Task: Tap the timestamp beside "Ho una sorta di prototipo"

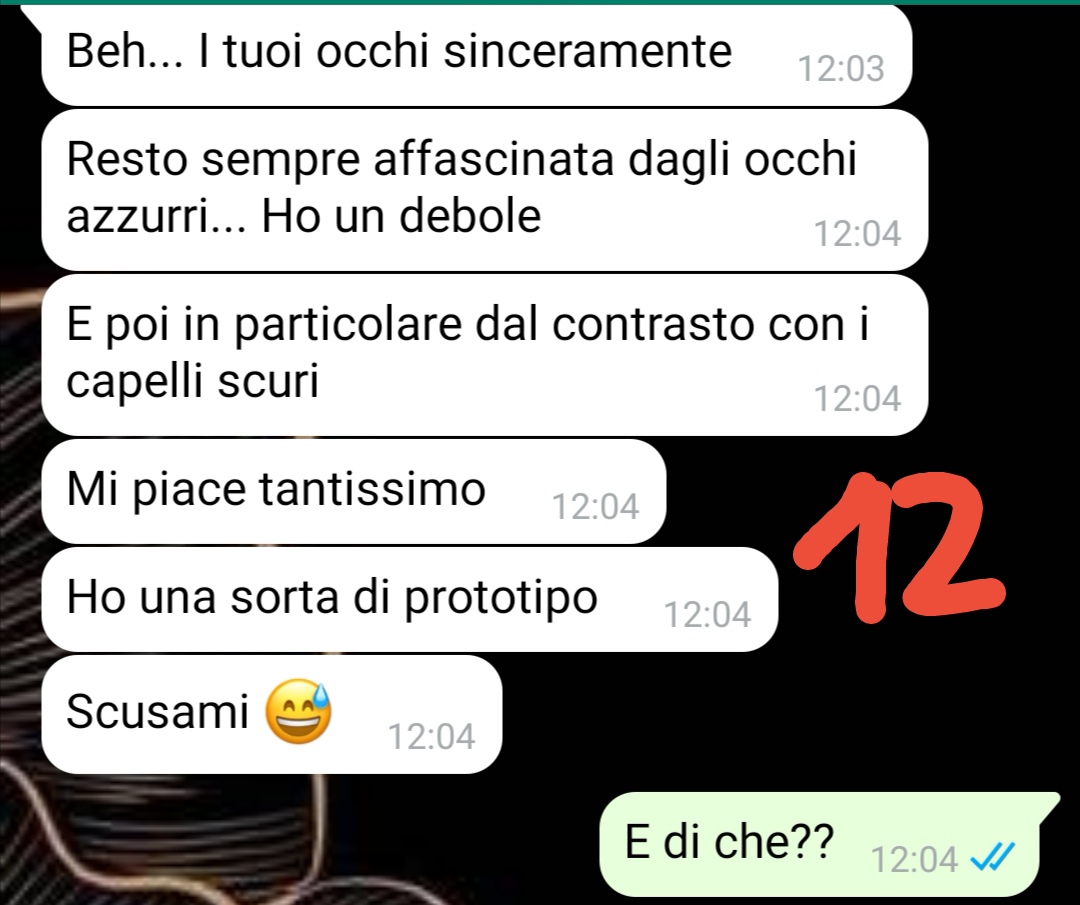Action: 707,614
